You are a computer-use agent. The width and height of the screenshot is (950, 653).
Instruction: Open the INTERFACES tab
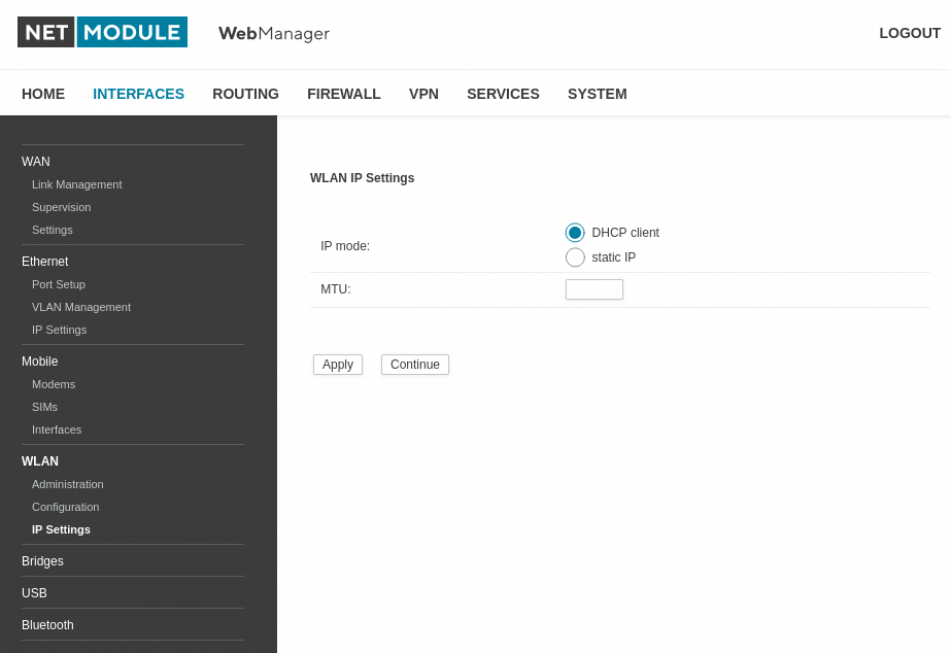(x=138, y=94)
